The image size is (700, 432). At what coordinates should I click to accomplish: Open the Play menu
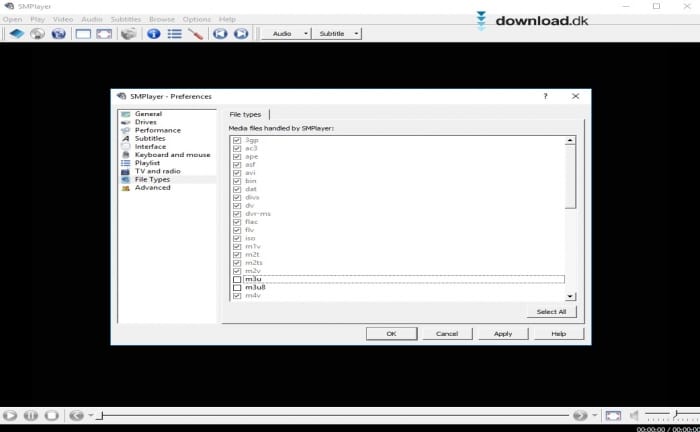coord(38,19)
